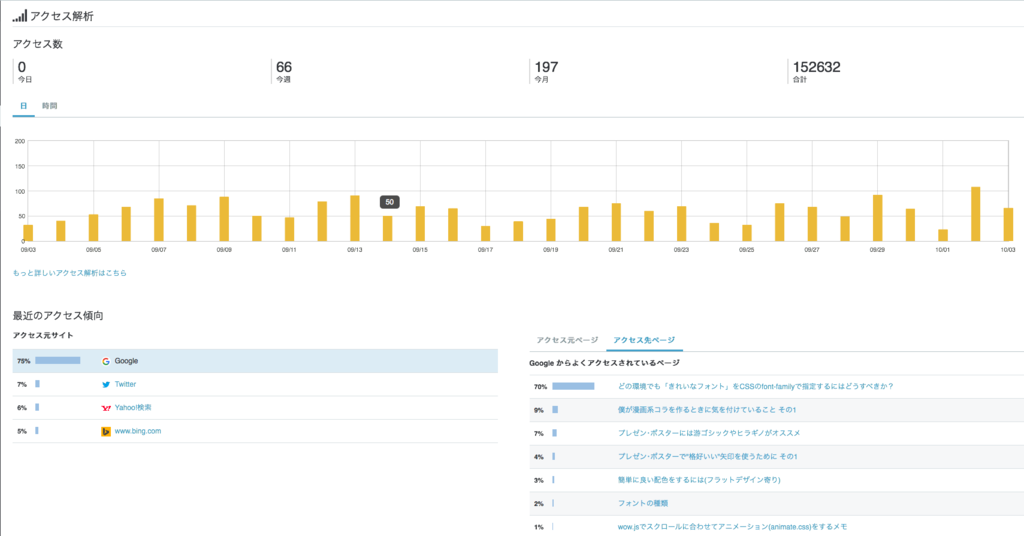Click the chart bar with the 50 tooltip
1024x536 pixels.
tap(388, 229)
